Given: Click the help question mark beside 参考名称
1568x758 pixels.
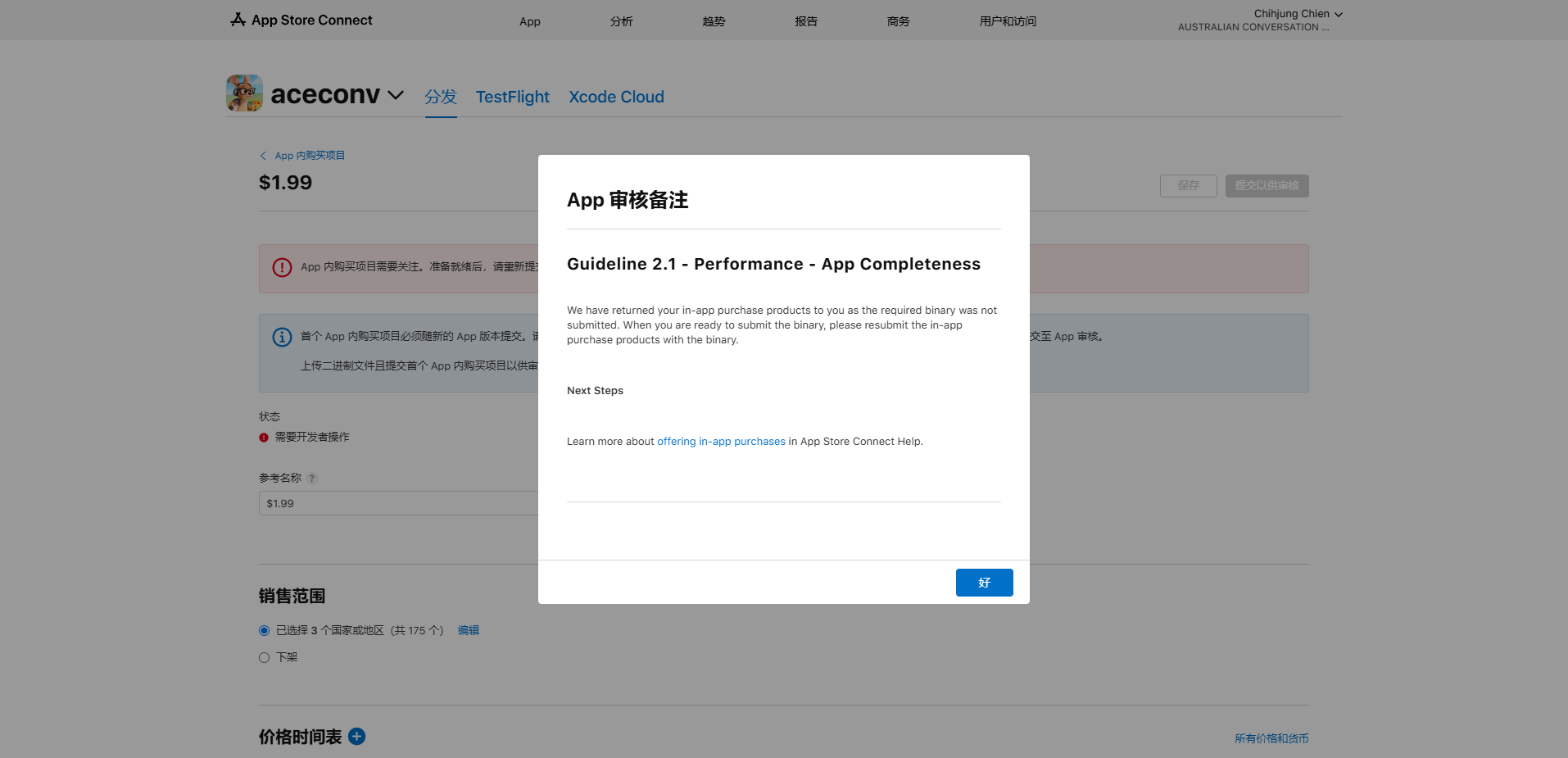Looking at the screenshot, I should click(312, 479).
